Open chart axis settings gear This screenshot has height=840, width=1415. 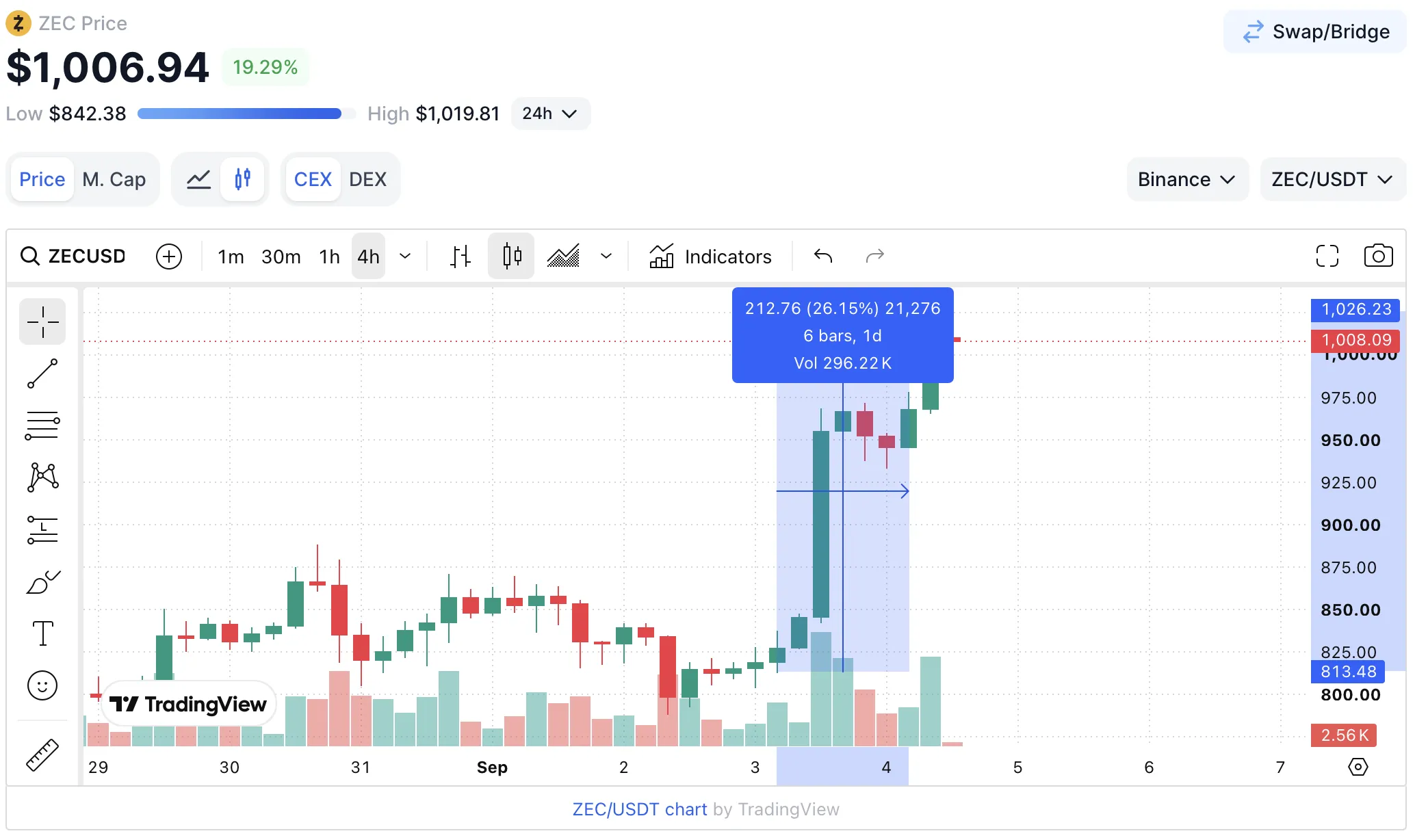pos(1358,767)
